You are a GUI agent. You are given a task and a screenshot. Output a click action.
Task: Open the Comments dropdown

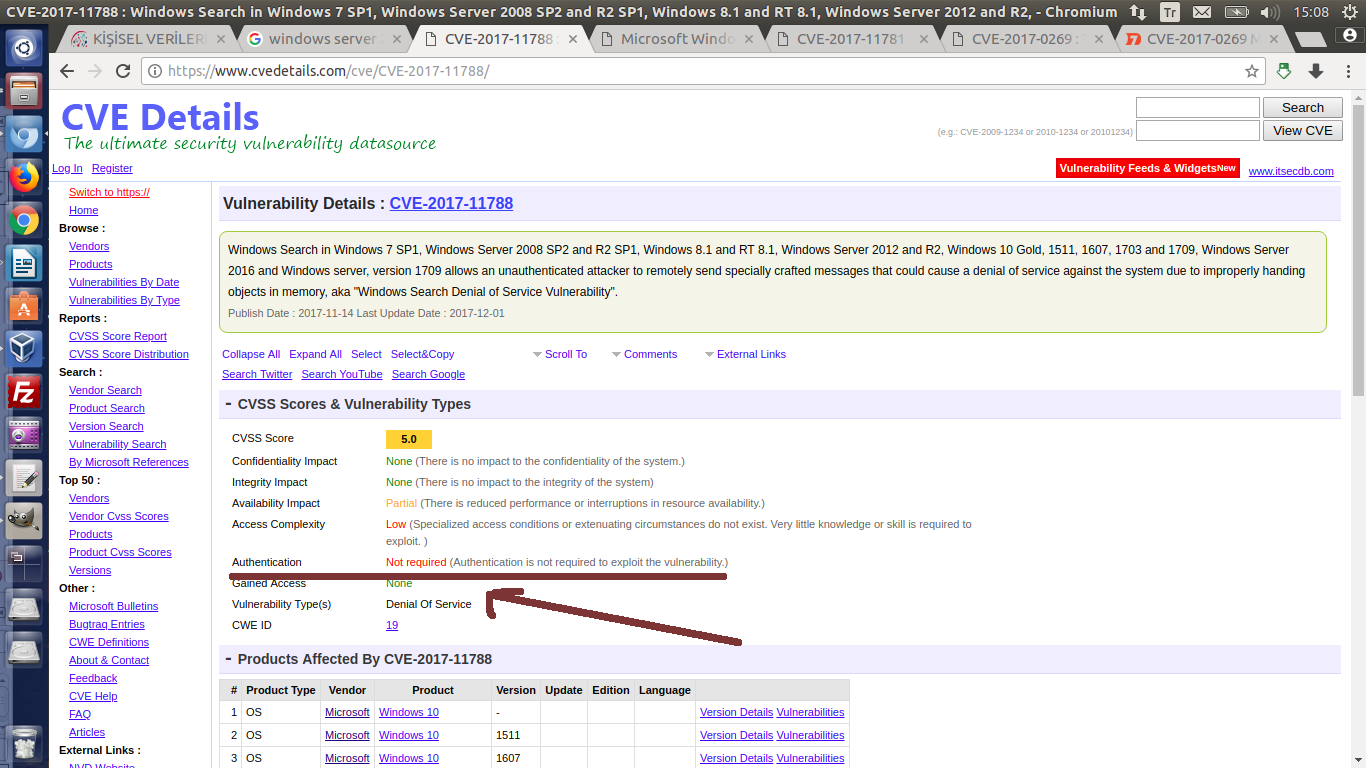644,354
